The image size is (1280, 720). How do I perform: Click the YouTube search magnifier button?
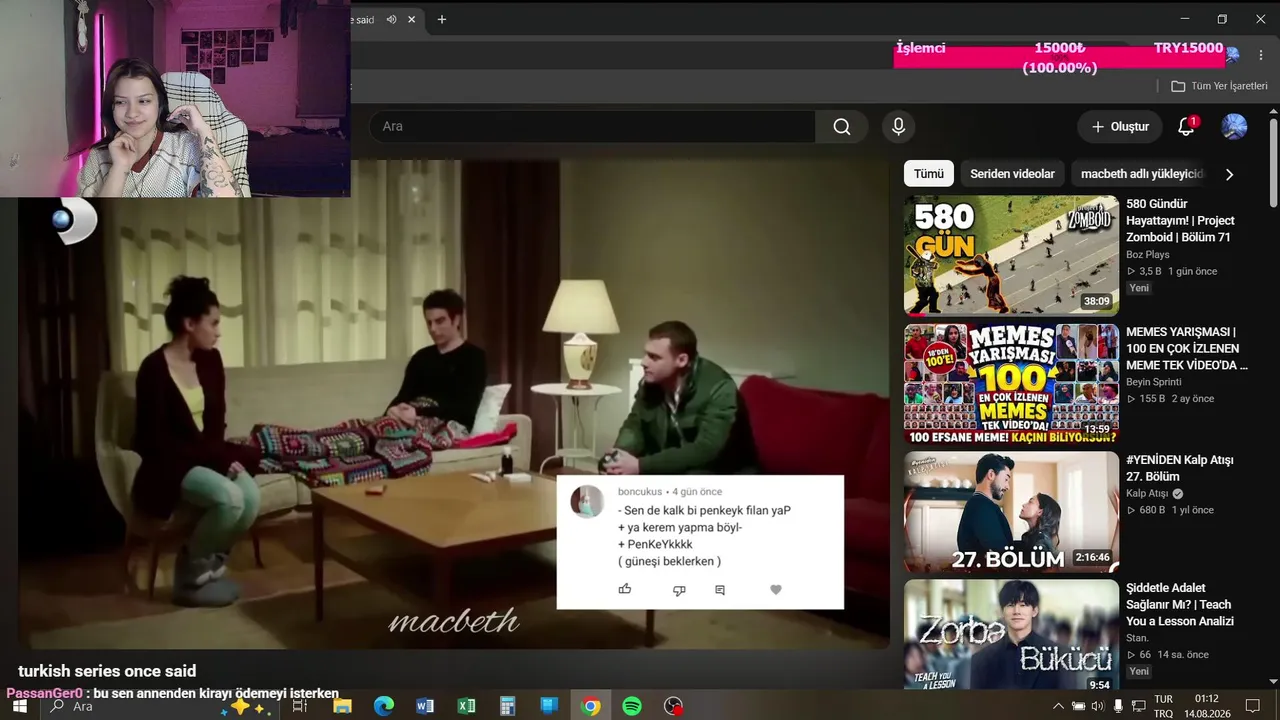842,127
